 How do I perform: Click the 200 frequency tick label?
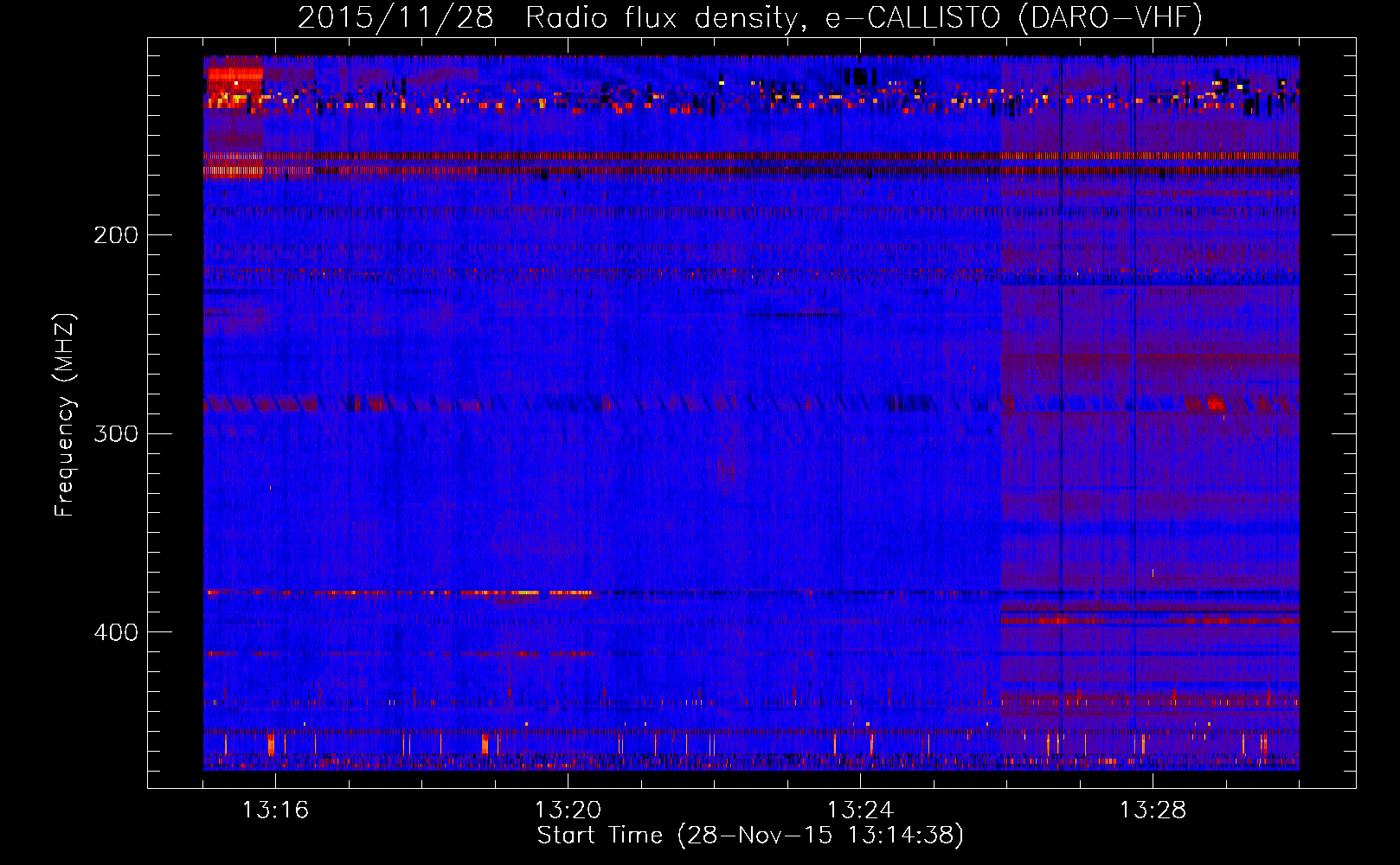click(116, 235)
